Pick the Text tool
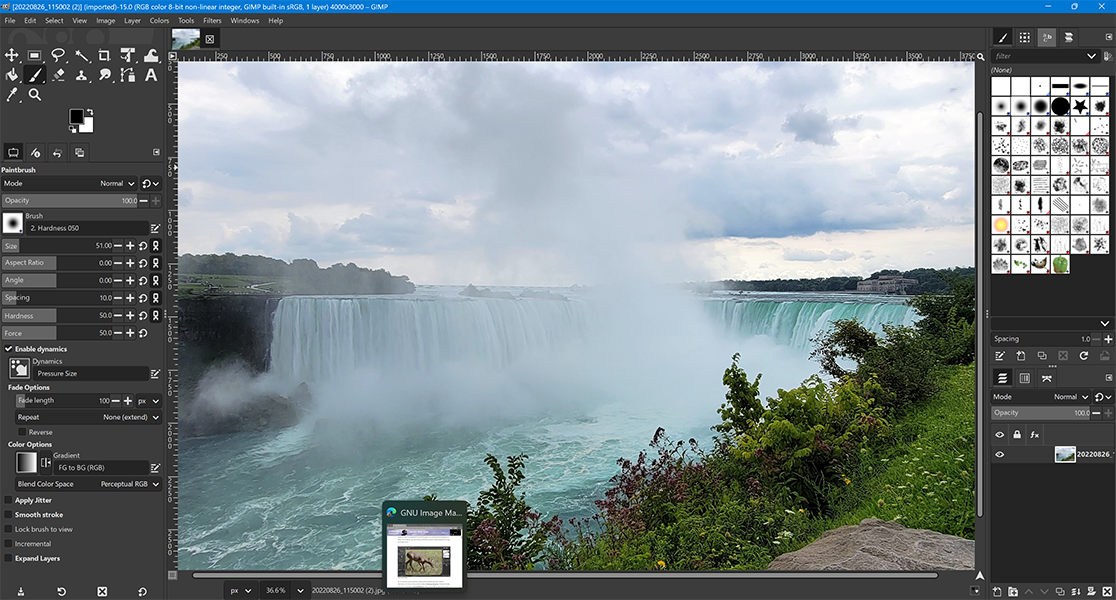1116x600 pixels. pos(151,75)
